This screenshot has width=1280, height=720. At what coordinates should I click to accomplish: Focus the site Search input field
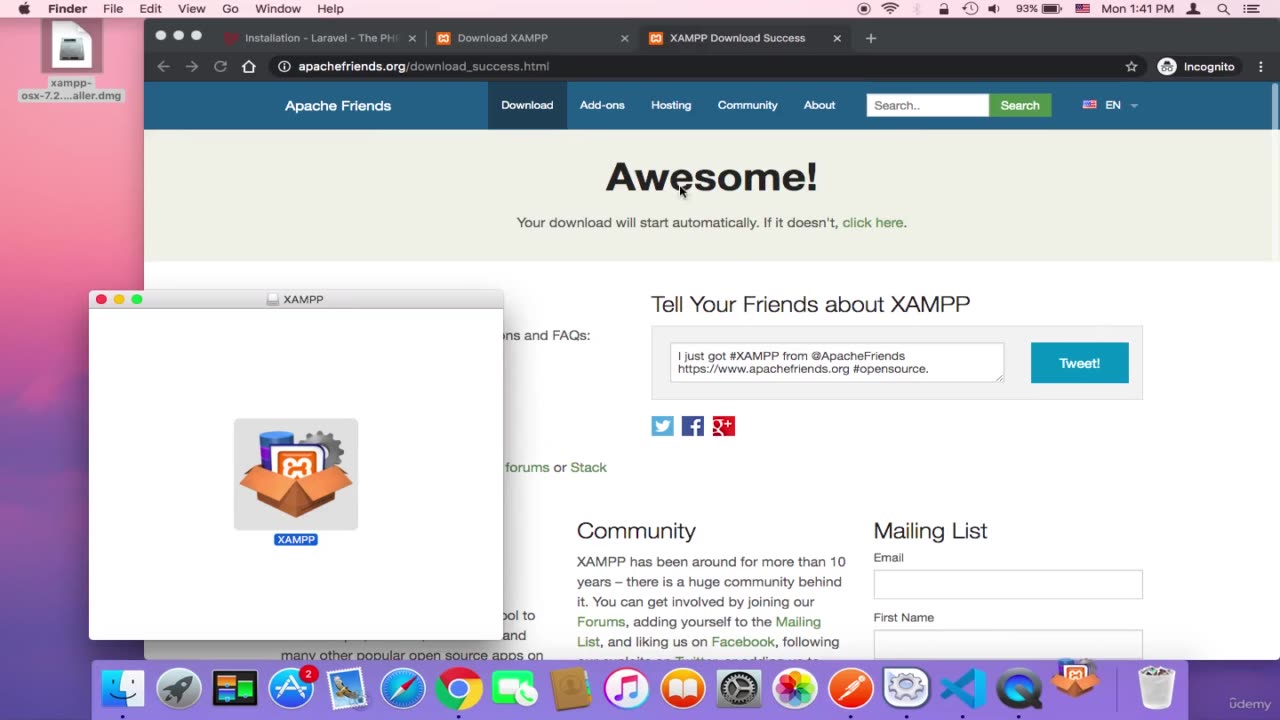tap(928, 105)
